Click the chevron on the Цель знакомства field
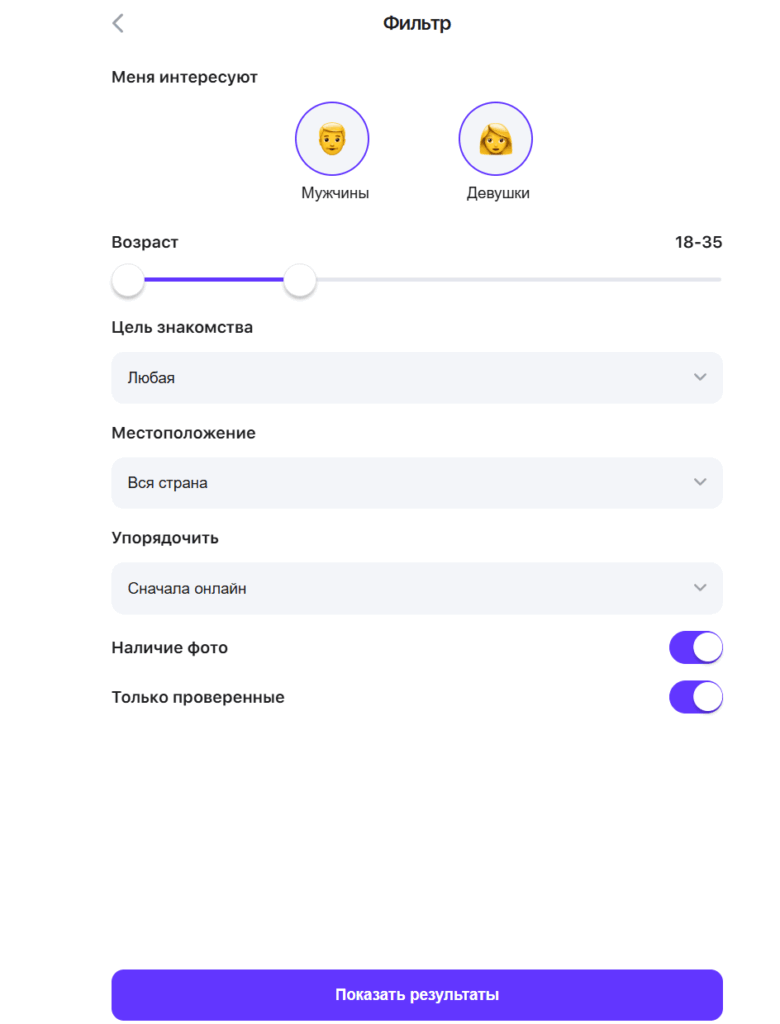Viewport: 780px width, 1024px height. (x=700, y=377)
